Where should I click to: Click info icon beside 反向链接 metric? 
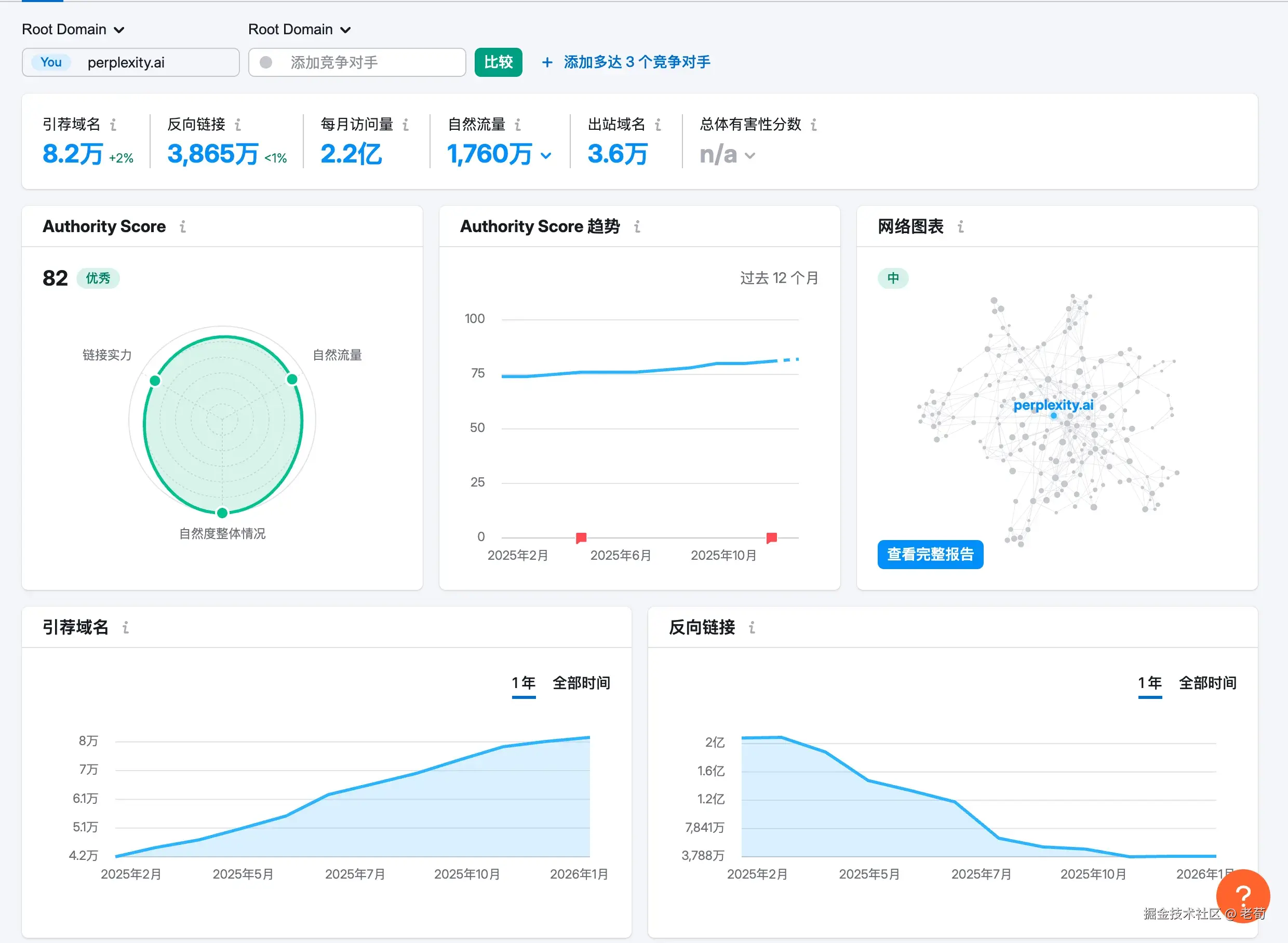point(237,125)
